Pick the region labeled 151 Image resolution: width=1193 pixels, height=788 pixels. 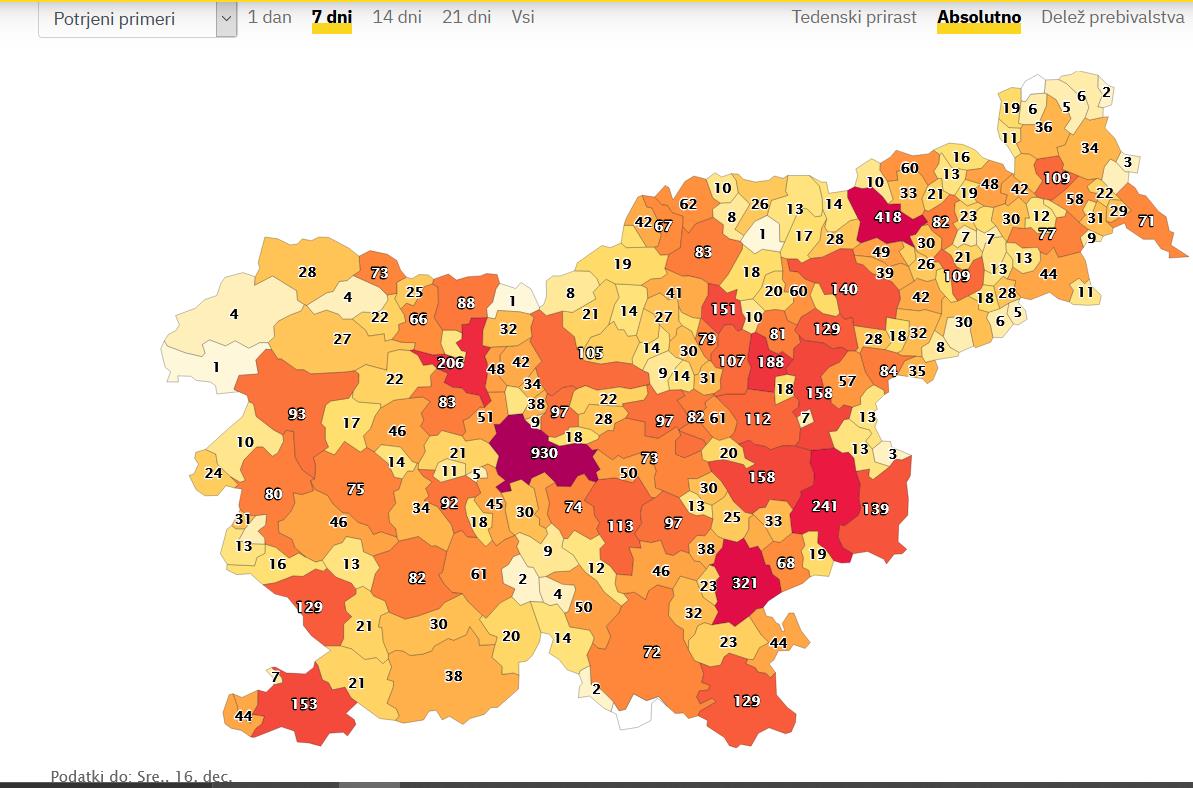coord(723,309)
